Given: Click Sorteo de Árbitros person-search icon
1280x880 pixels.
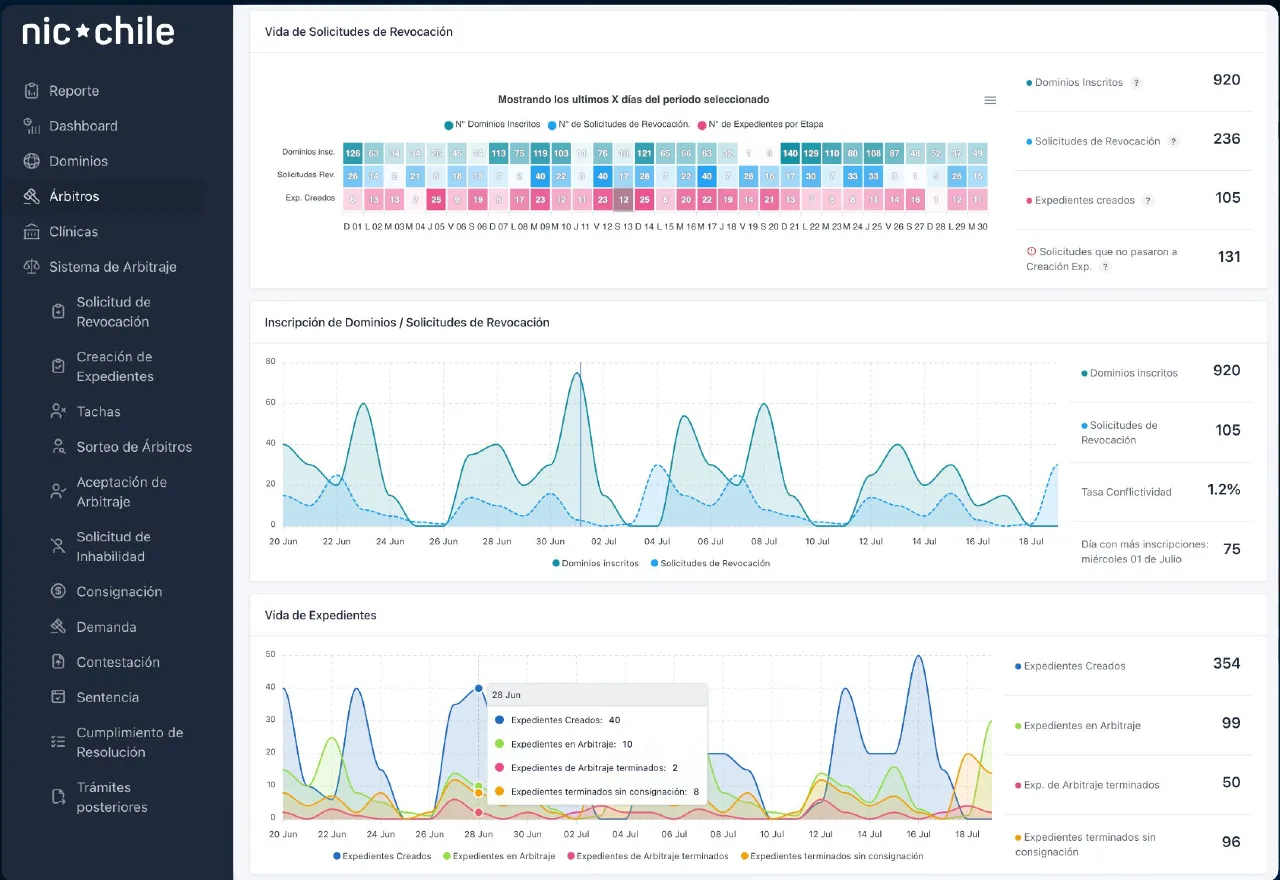Looking at the screenshot, I should [58, 446].
